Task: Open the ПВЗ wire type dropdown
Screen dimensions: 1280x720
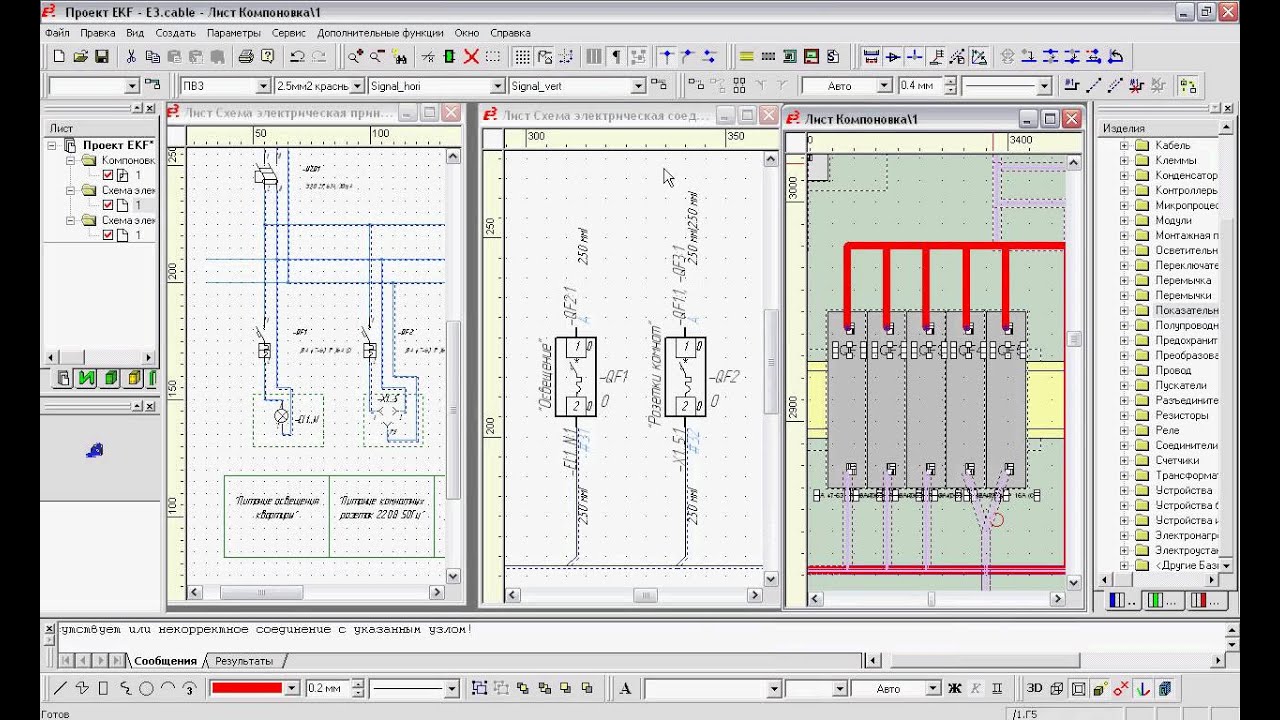Action: click(x=263, y=86)
